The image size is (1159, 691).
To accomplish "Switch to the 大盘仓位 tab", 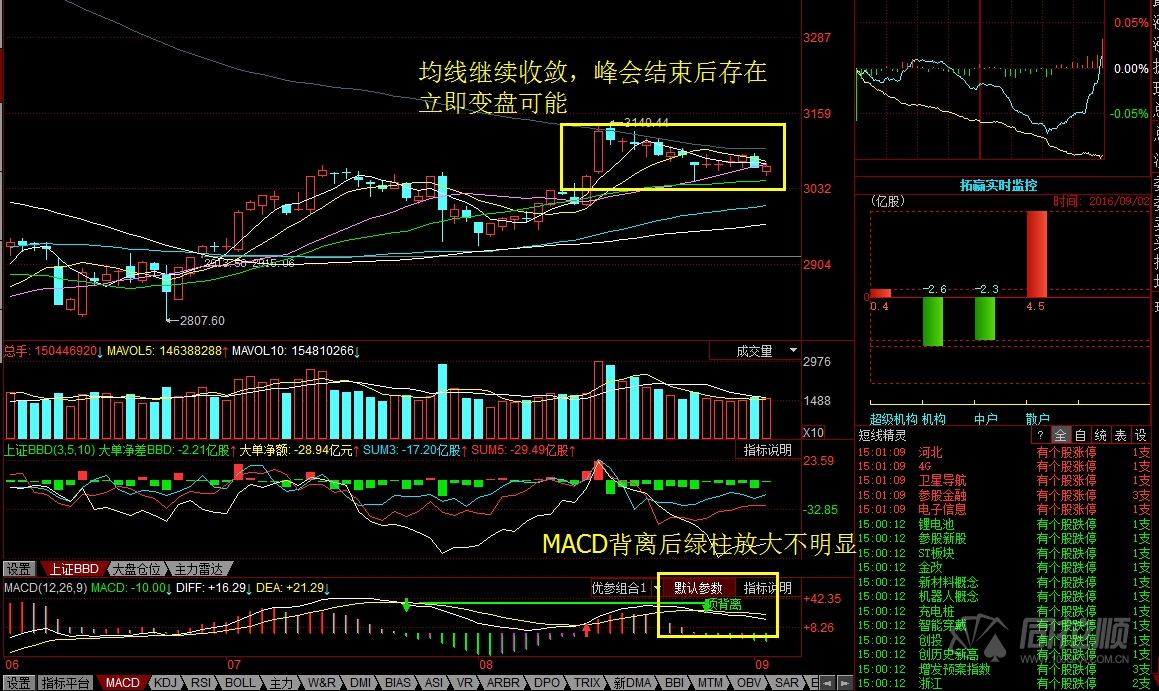I will pos(134,569).
